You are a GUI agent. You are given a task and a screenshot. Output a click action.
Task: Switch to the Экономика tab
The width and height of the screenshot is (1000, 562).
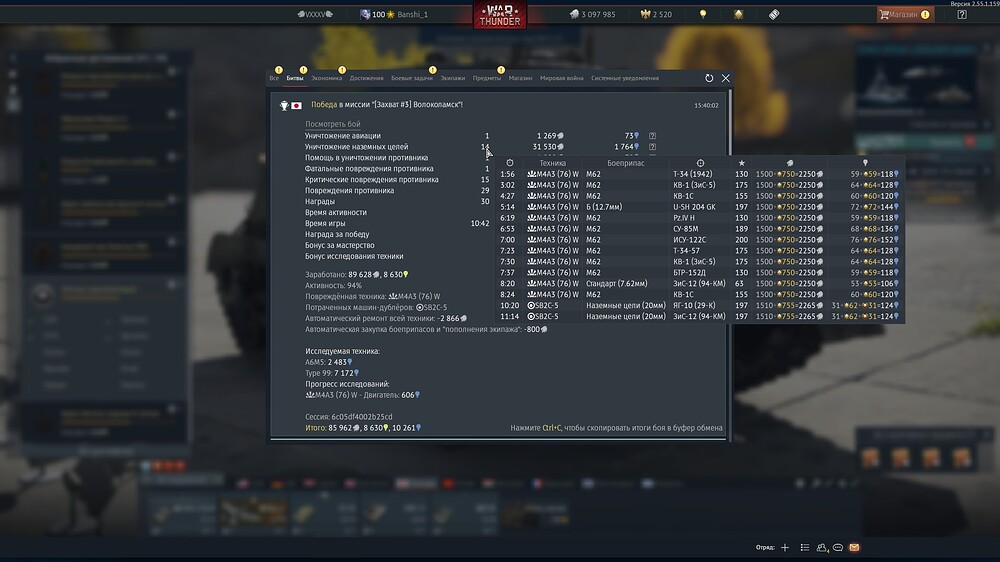click(x=327, y=78)
